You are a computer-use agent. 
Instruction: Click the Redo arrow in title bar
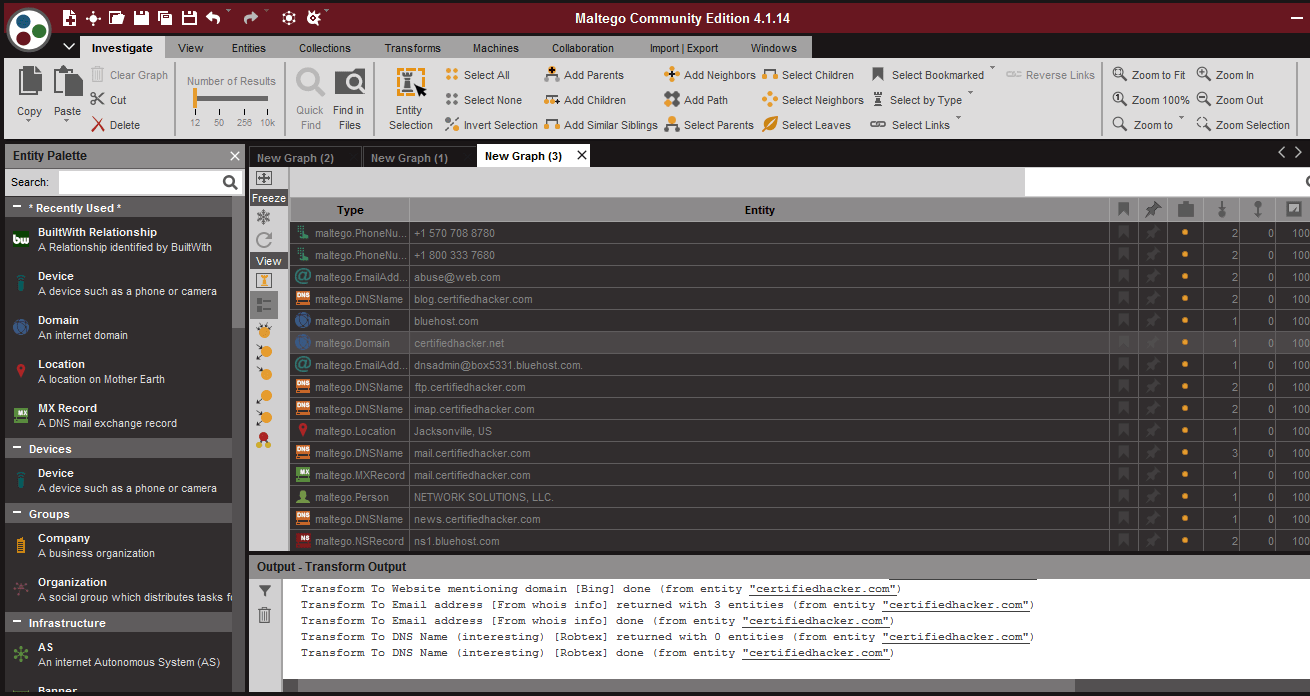pos(251,18)
